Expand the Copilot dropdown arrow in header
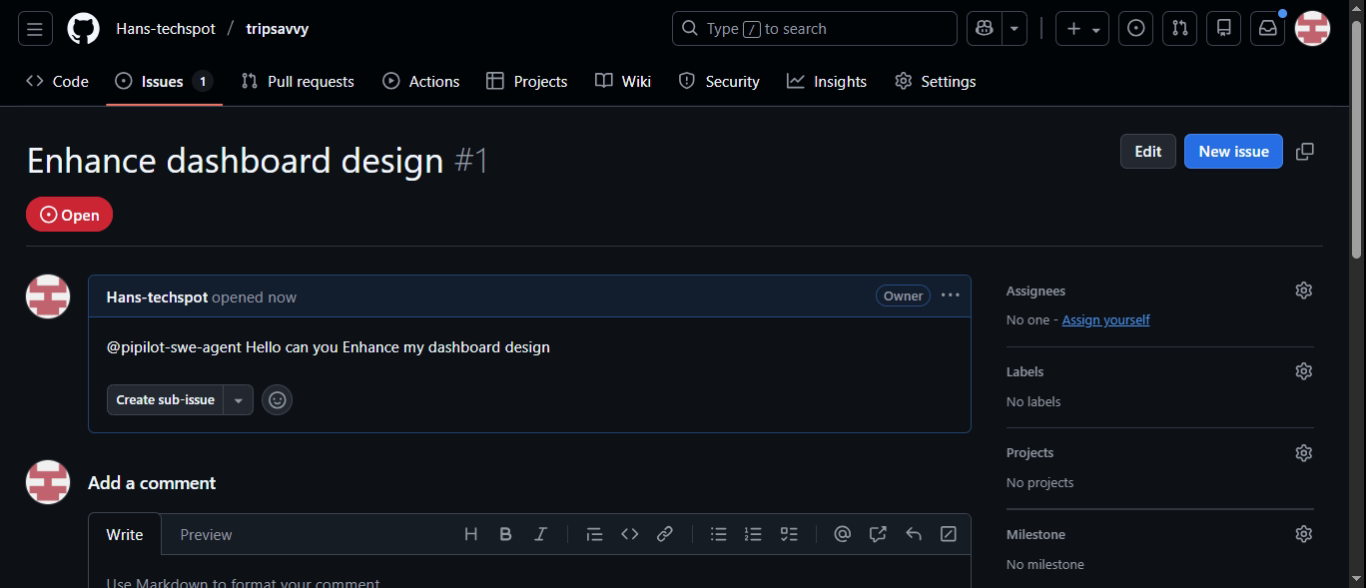The image size is (1366, 588). (x=1014, y=29)
